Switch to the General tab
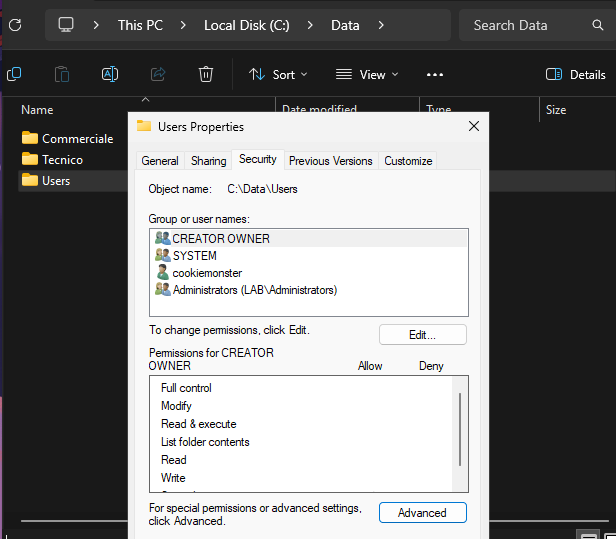 click(x=160, y=161)
